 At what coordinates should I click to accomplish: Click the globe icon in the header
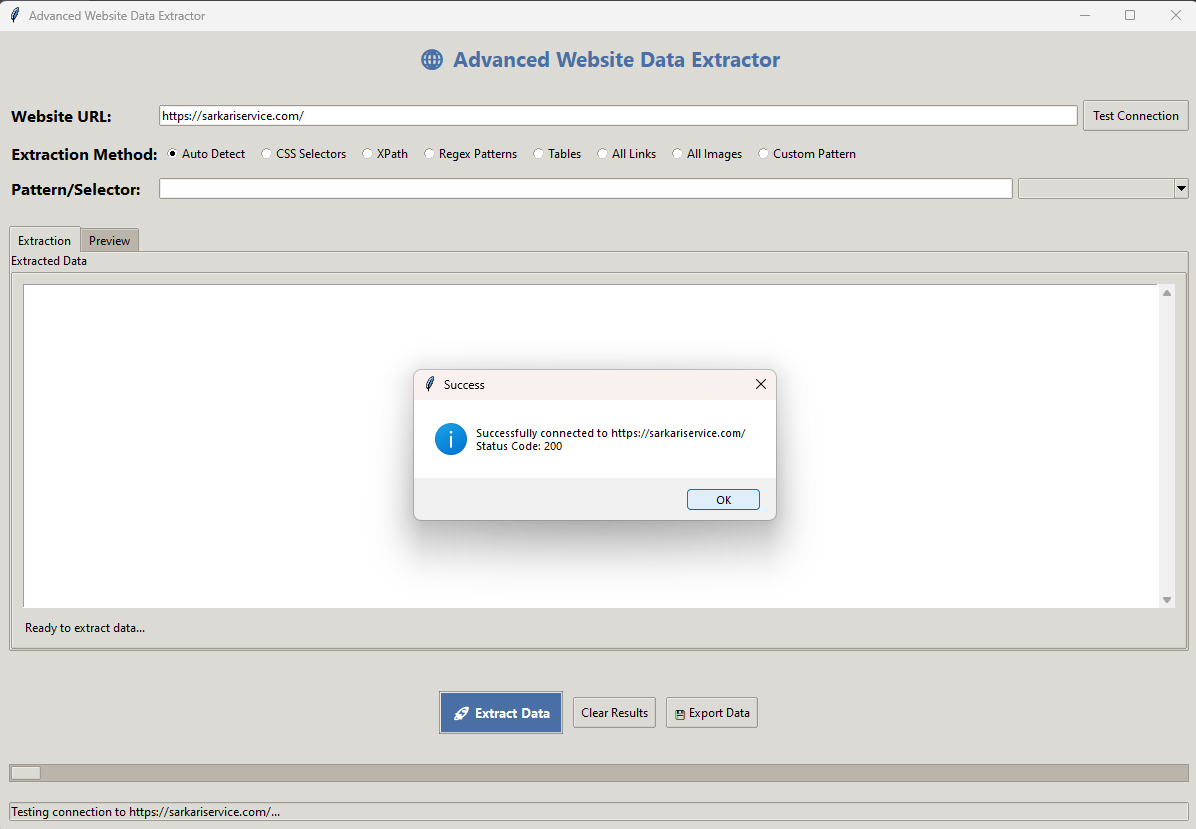point(431,60)
